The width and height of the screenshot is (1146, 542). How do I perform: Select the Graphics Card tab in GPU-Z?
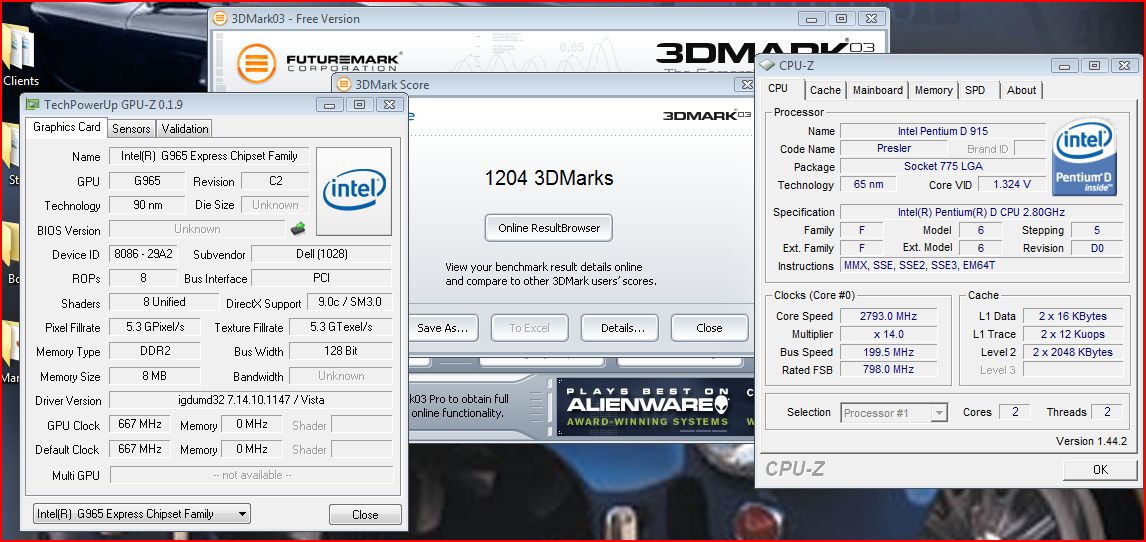pos(67,127)
